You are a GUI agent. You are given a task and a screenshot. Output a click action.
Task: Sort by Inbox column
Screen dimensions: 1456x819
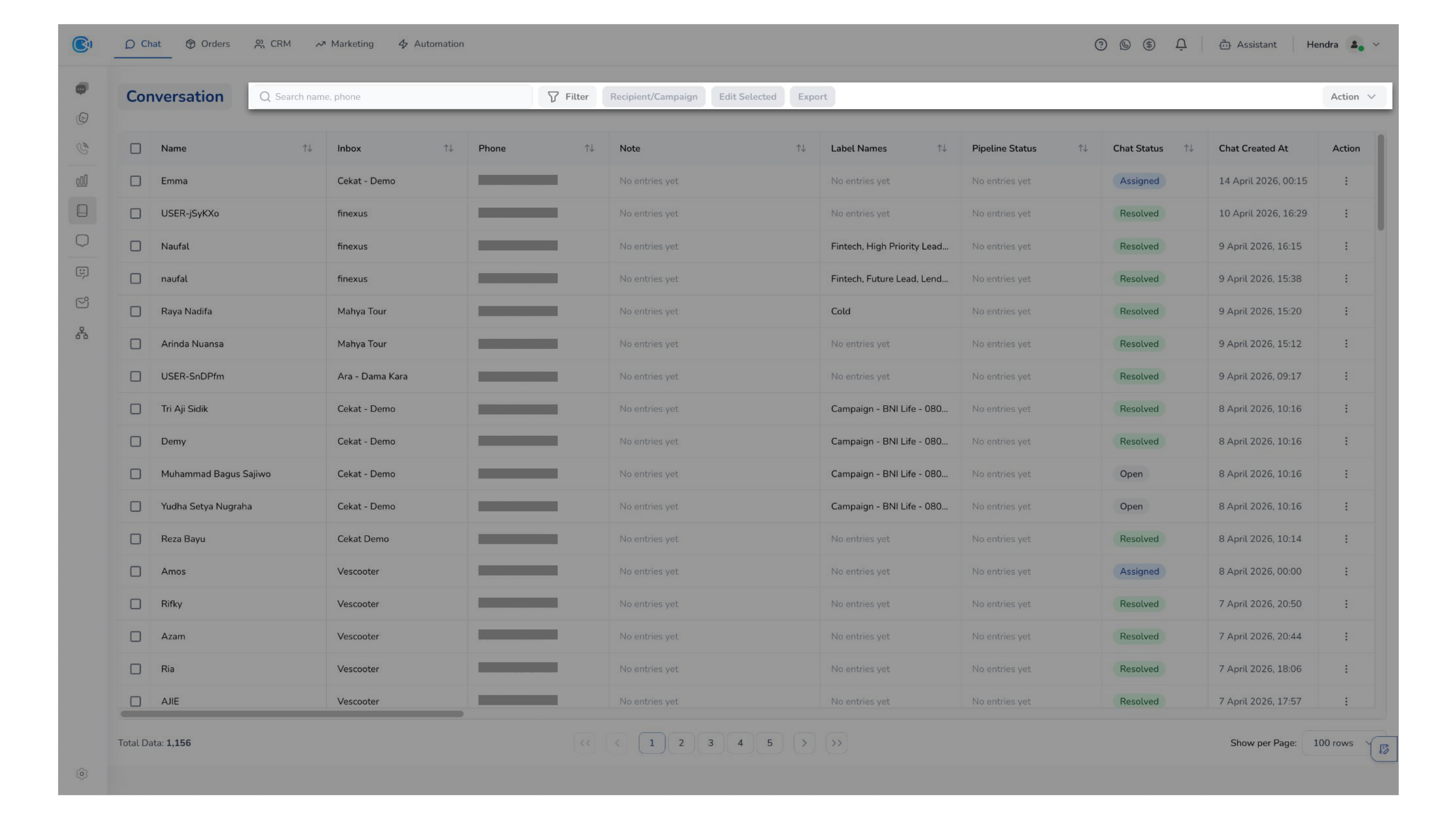[x=448, y=148]
